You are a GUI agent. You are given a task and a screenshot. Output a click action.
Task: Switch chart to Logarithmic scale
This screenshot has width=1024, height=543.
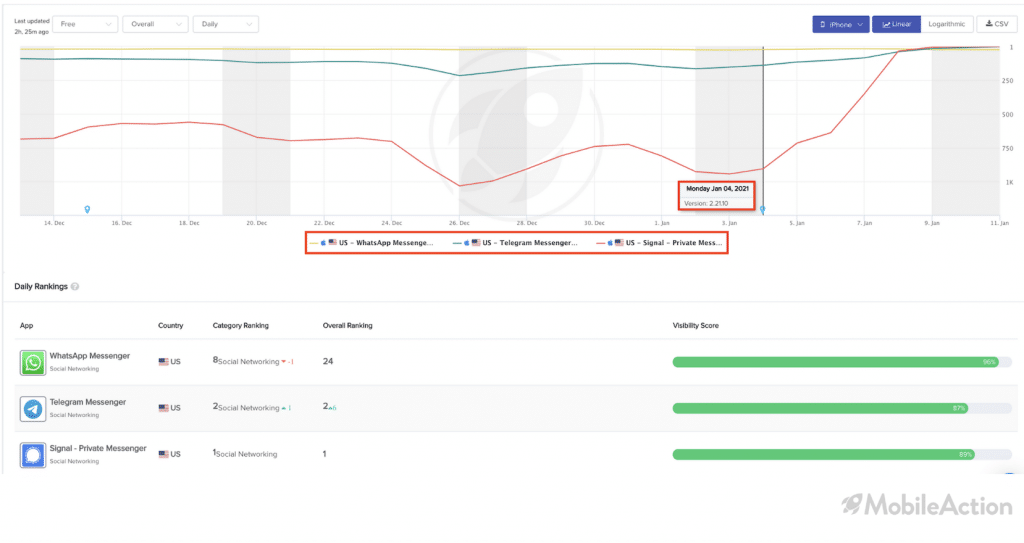[947, 24]
